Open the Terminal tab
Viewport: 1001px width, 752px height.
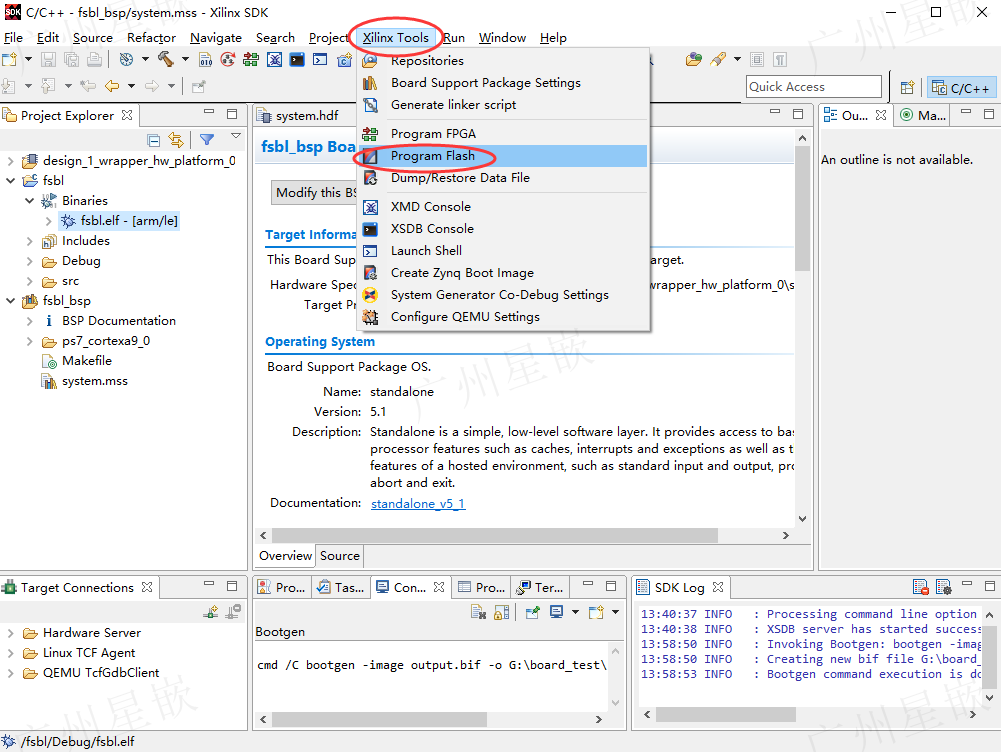tap(541, 587)
